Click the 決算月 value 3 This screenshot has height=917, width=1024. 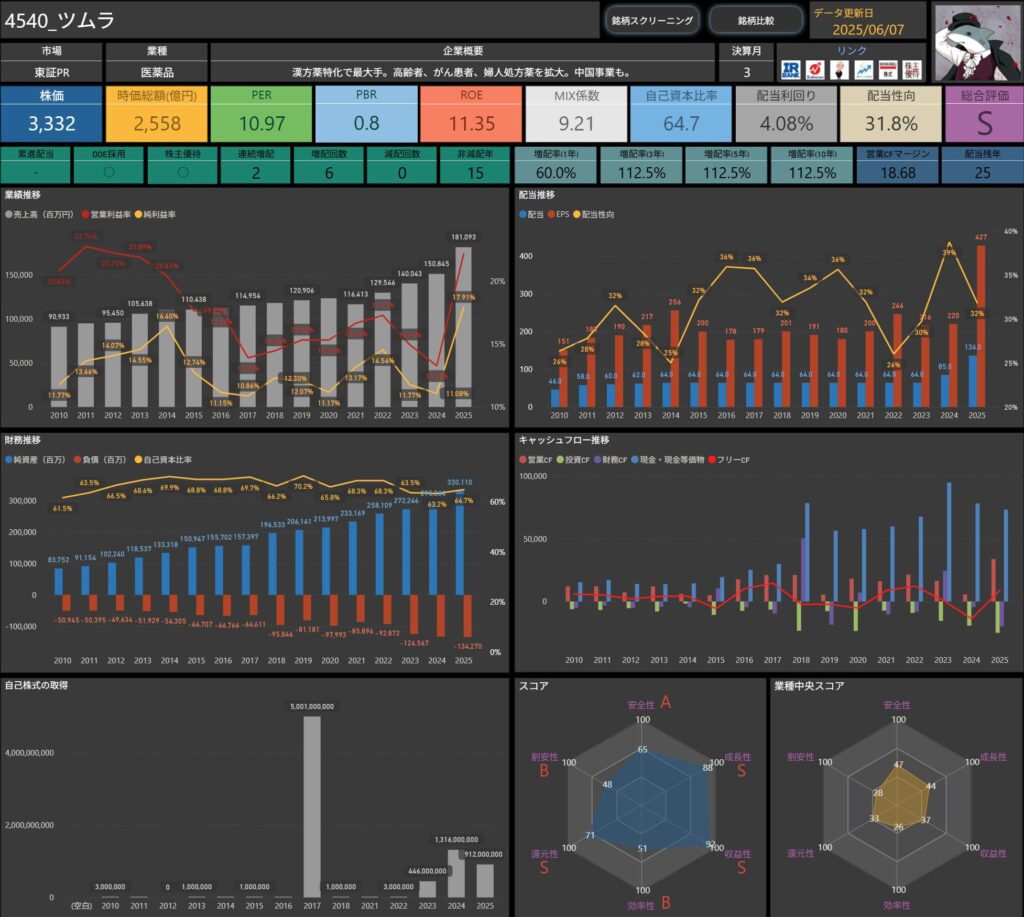pos(746,72)
